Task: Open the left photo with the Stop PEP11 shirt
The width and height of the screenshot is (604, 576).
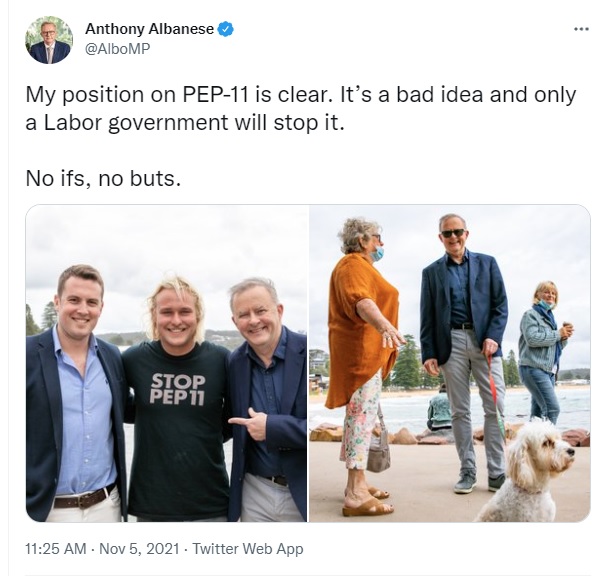Action: coord(166,363)
